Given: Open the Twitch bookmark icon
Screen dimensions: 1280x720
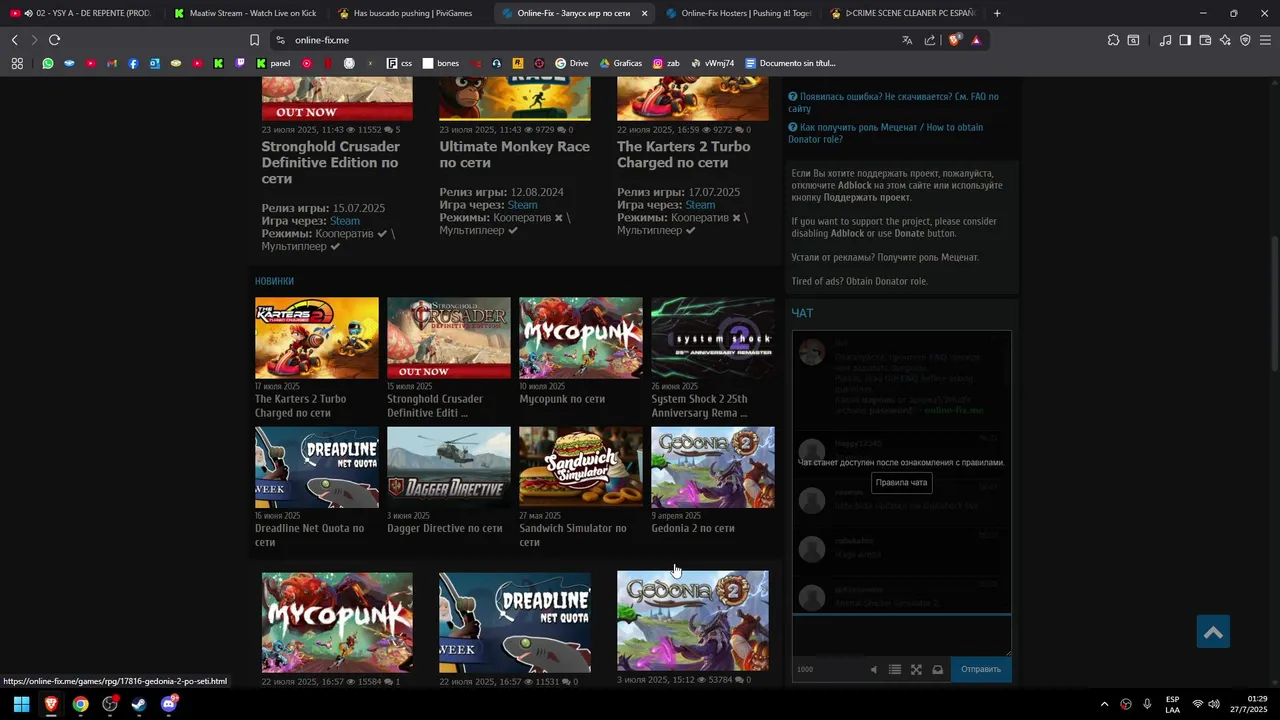Looking at the screenshot, I should tap(240, 63).
